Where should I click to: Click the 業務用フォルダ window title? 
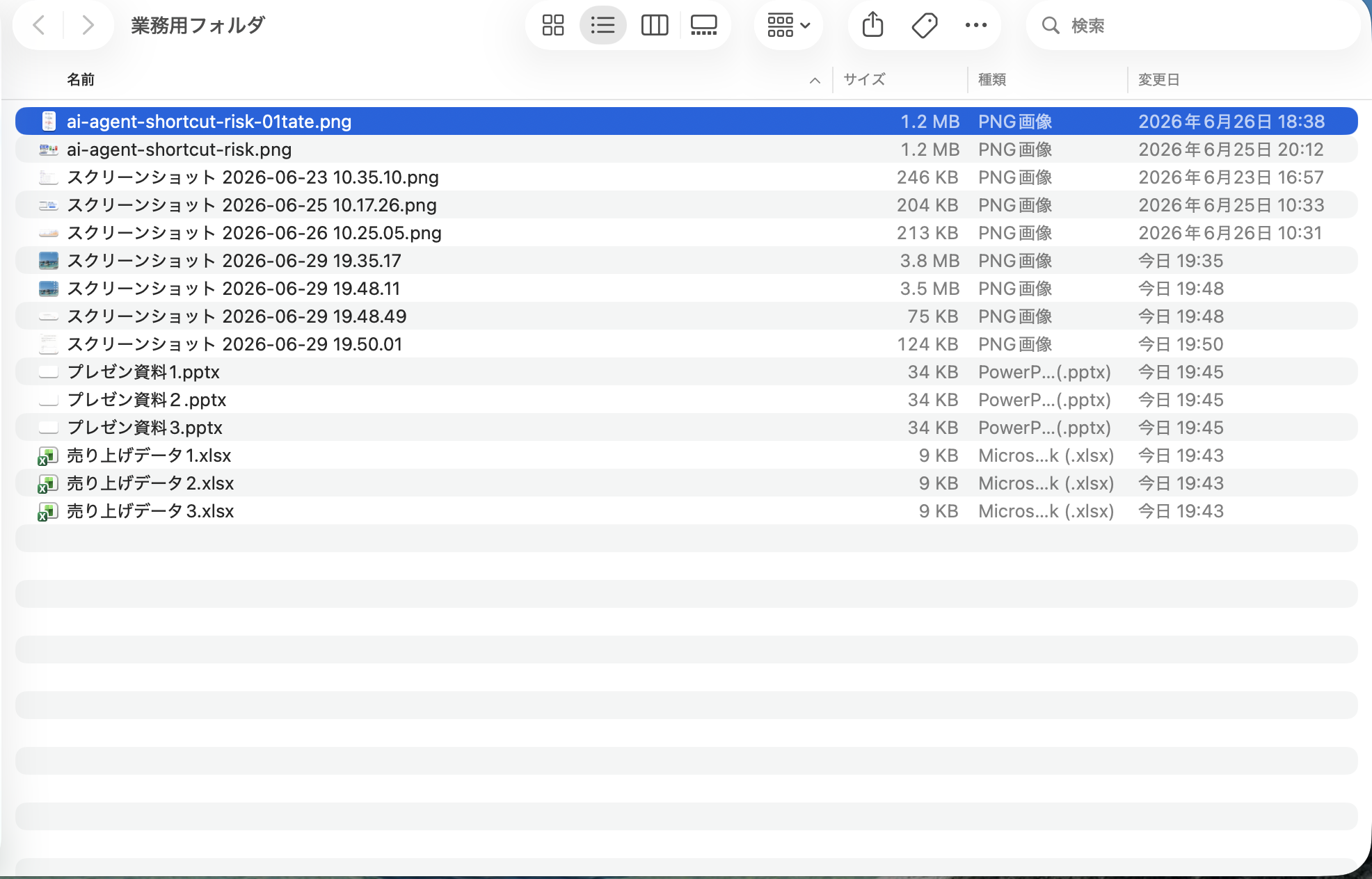[x=198, y=26]
